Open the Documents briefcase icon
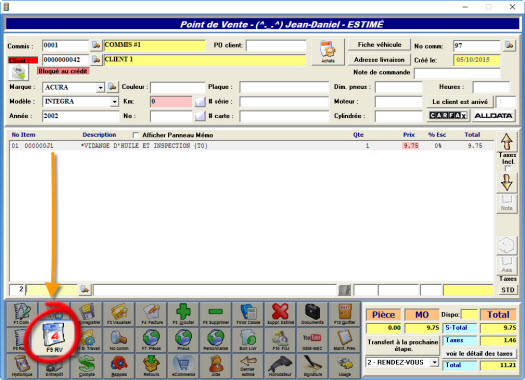 pos(312,314)
